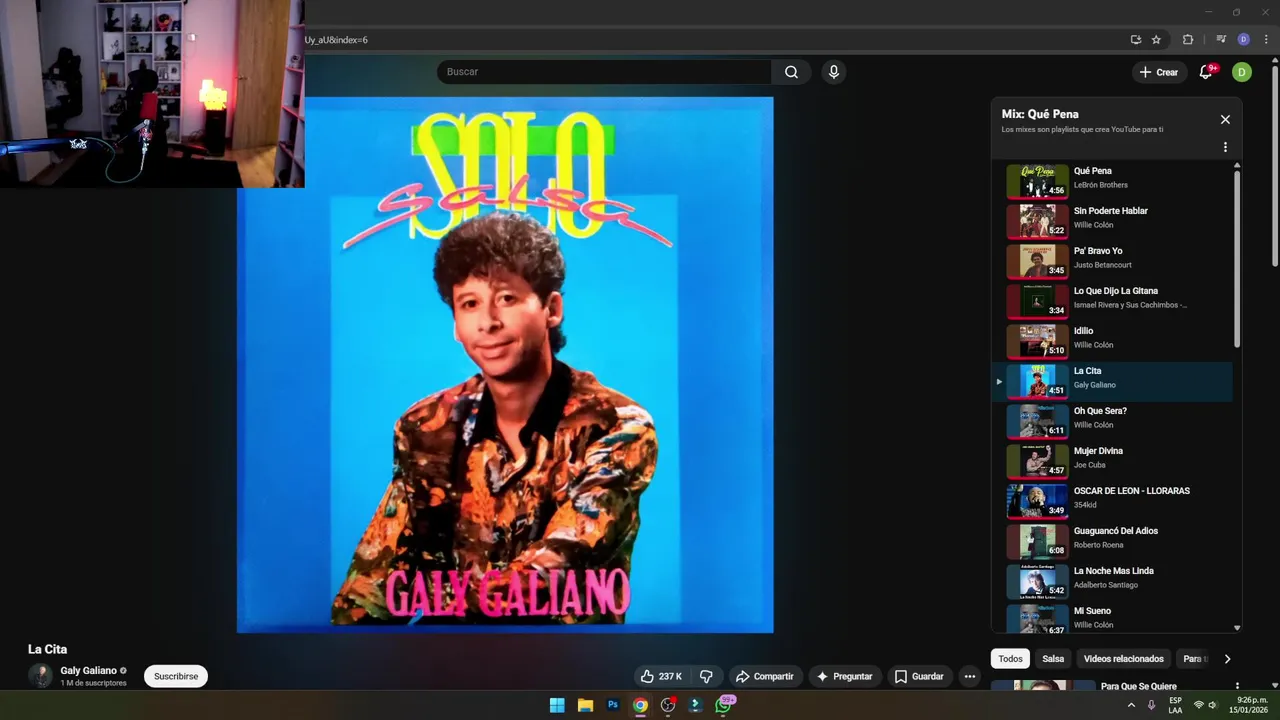Play Oh Que Sera? in playlist
1280x720 pixels.
(1112, 421)
